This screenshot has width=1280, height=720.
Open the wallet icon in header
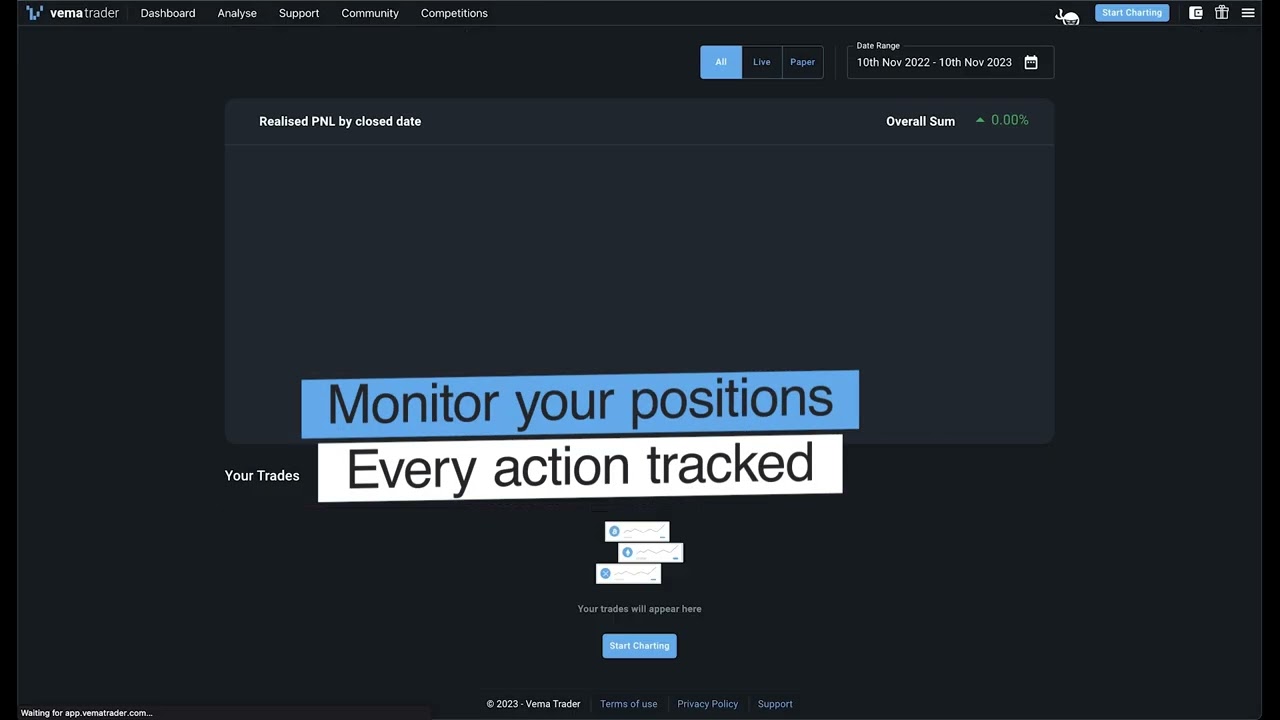[1196, 13]
